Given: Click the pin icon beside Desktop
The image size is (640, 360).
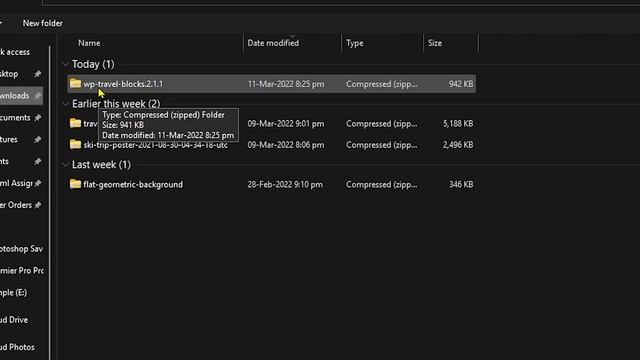Looking at the screenshot, I should click(x=38, y=74).
